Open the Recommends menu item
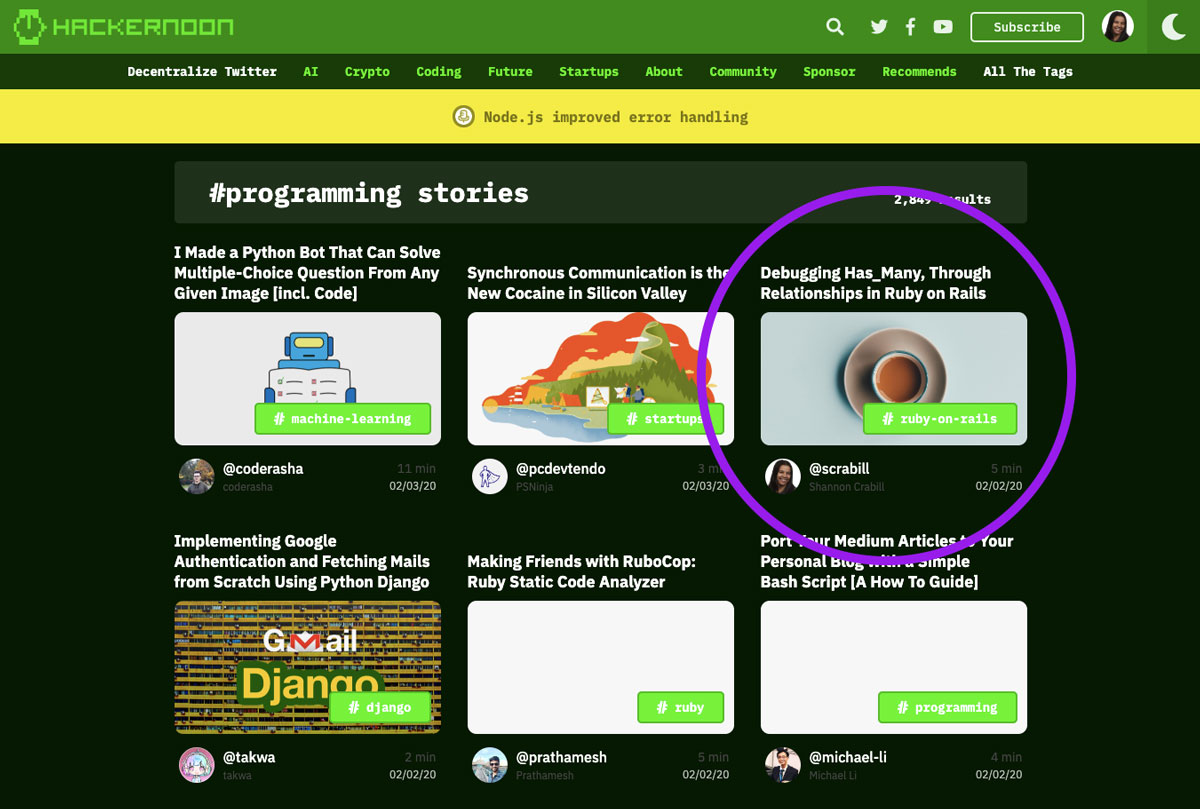 pyautogui.click(x=919, y=71)
